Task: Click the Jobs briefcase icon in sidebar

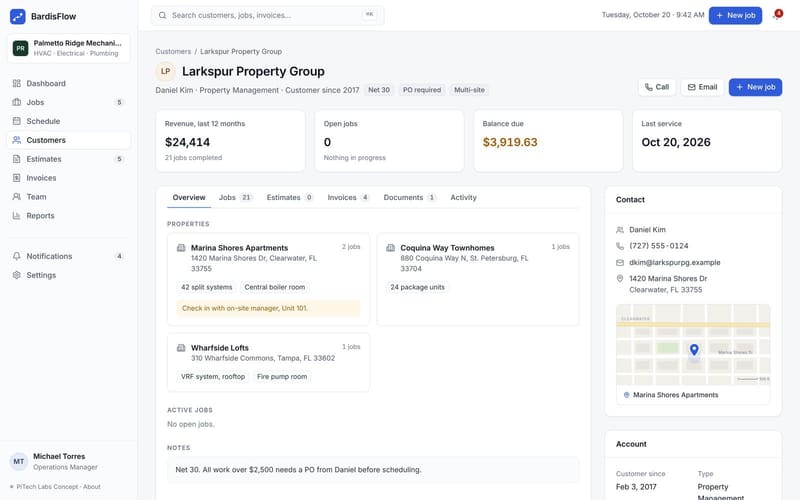Action: pyautogui.click(x=17, y=102)
